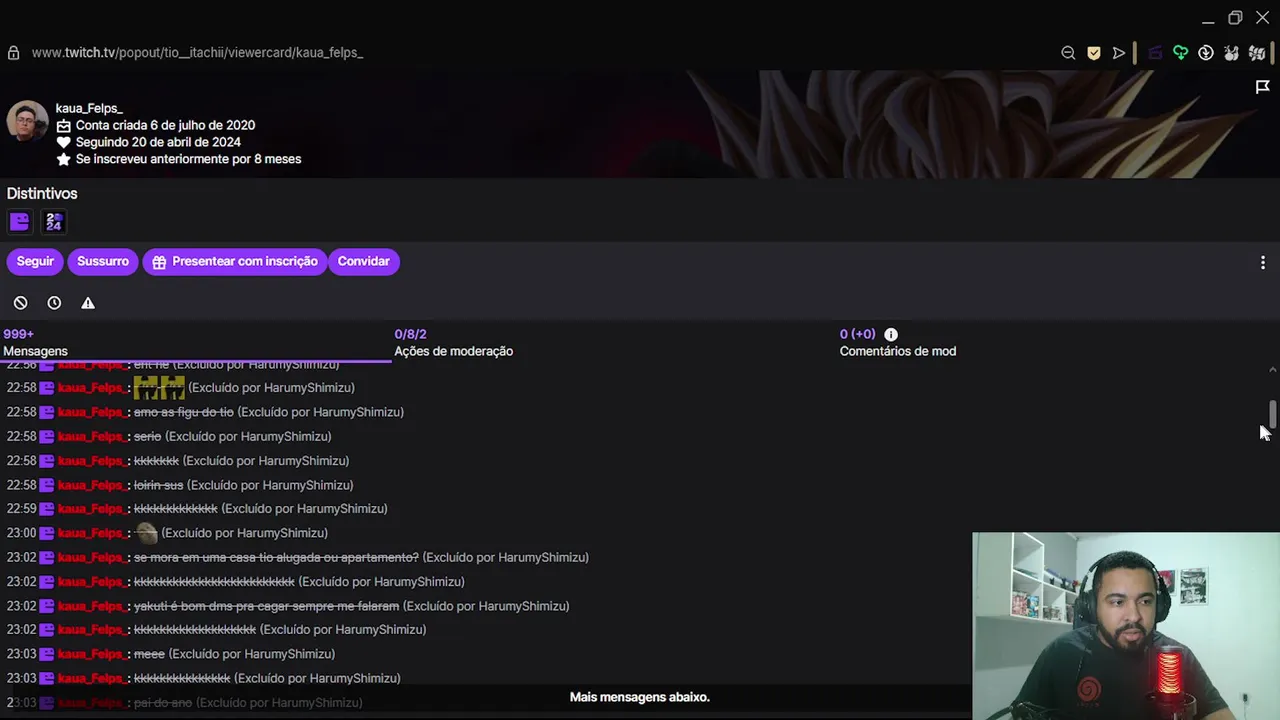Click the 0/8/2 moderation count
The width and height of the screenshot is (1280, 720).
(x=410, y=334)
